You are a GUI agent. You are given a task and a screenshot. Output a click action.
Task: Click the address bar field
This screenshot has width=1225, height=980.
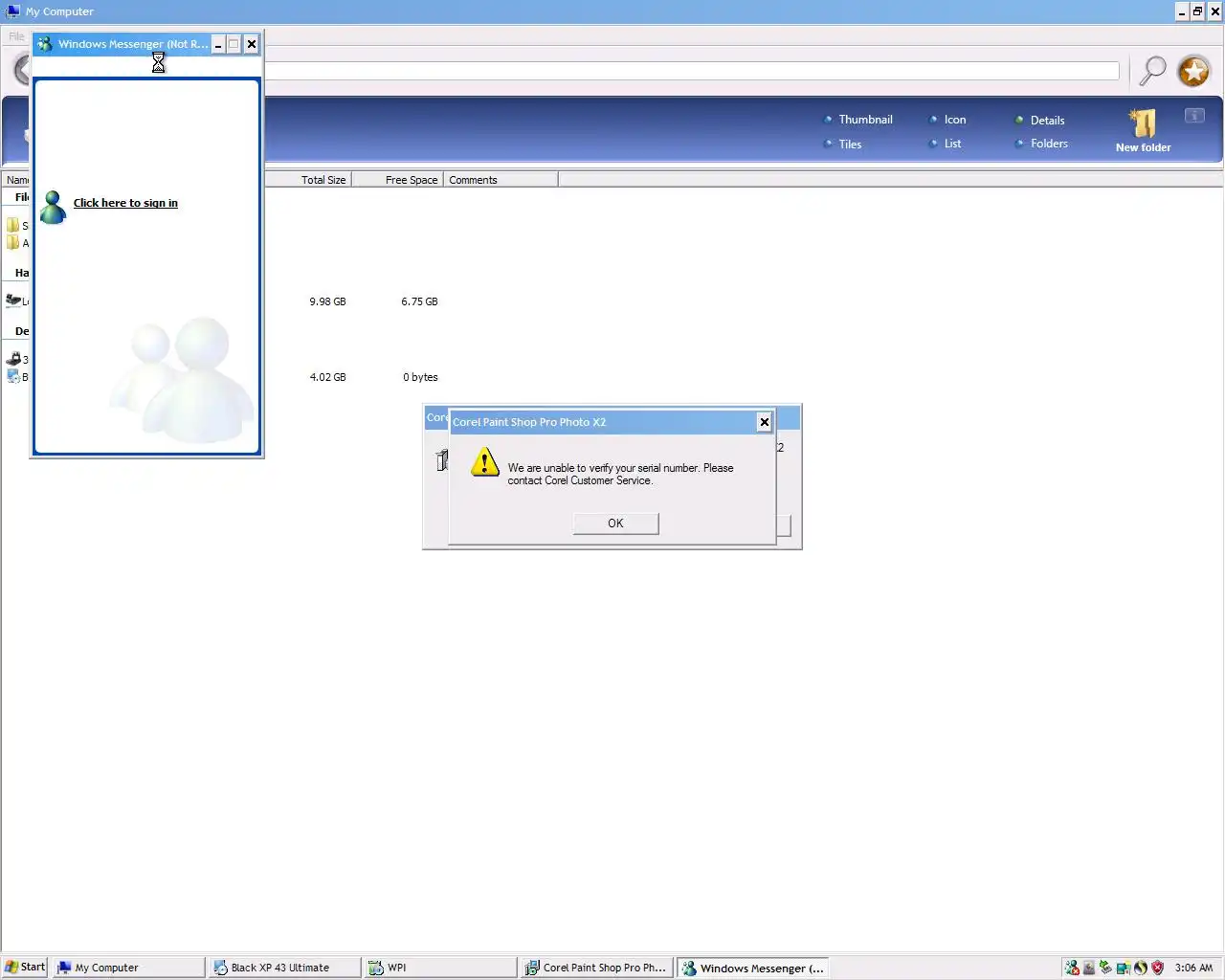coord(692,71)
